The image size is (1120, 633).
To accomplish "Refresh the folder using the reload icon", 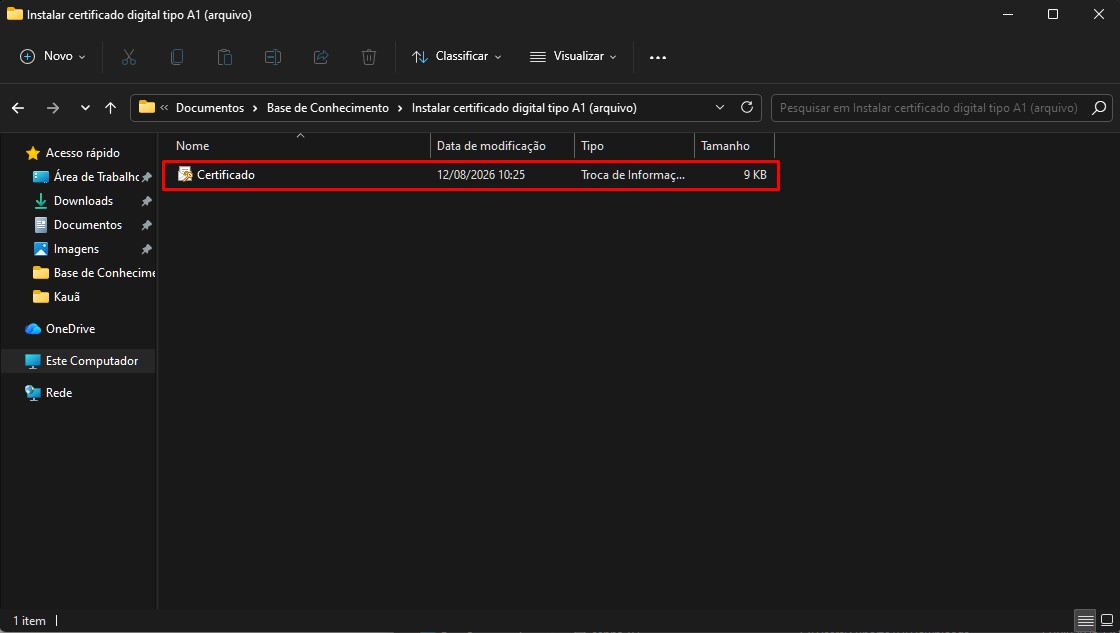I will (746, 107).
